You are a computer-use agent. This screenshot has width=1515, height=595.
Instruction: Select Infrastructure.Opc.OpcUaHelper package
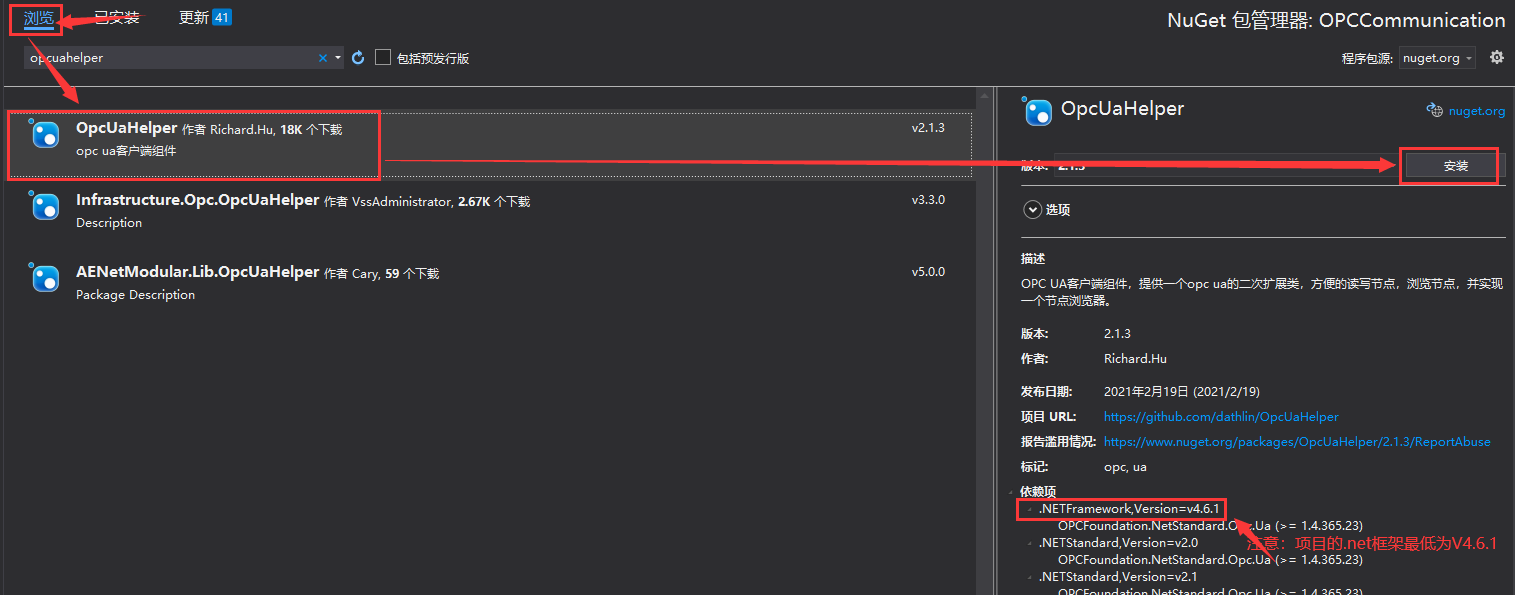pos(490,211)
